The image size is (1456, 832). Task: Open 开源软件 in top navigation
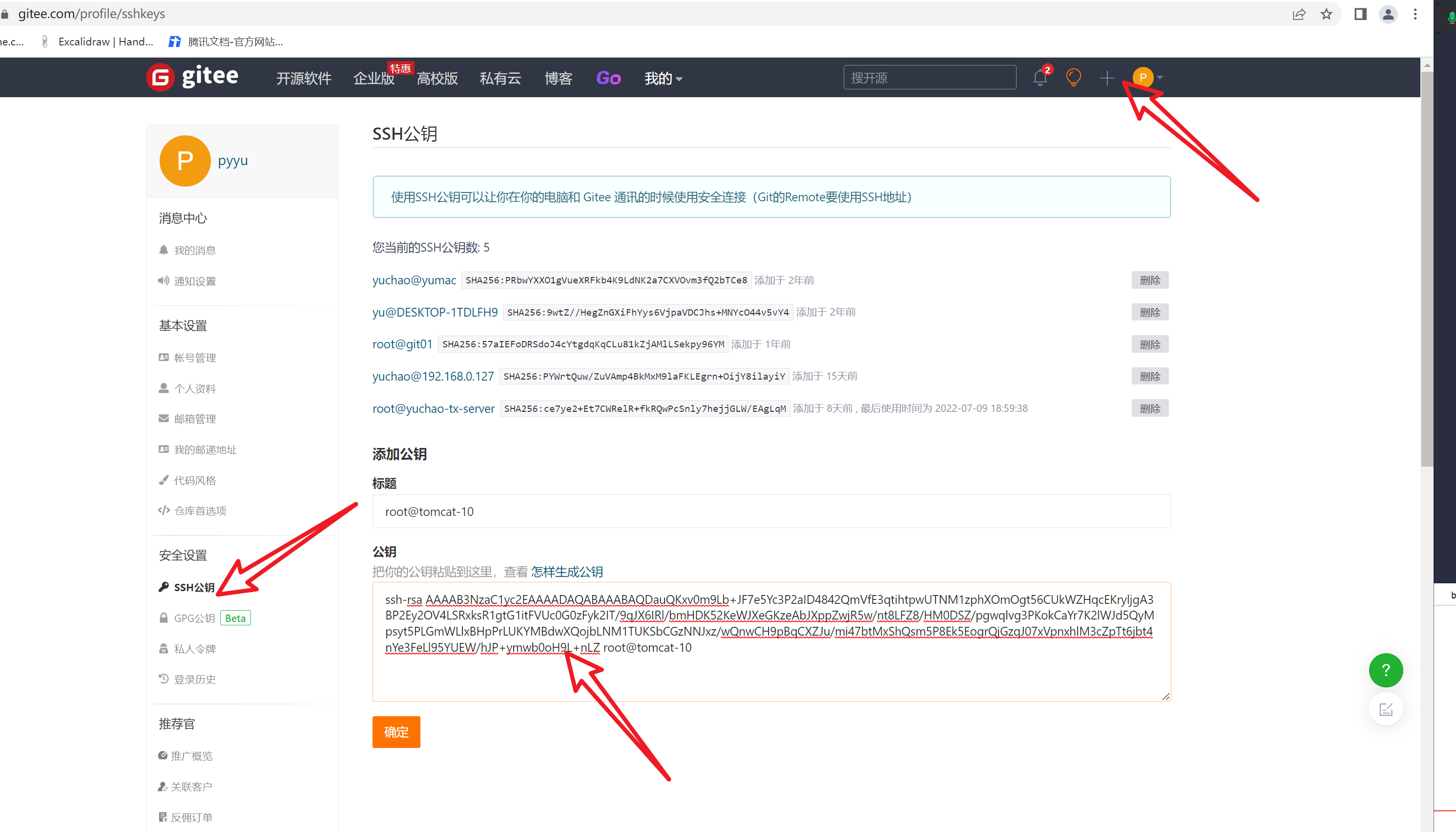pyautogui.click(x=304, y=78)
